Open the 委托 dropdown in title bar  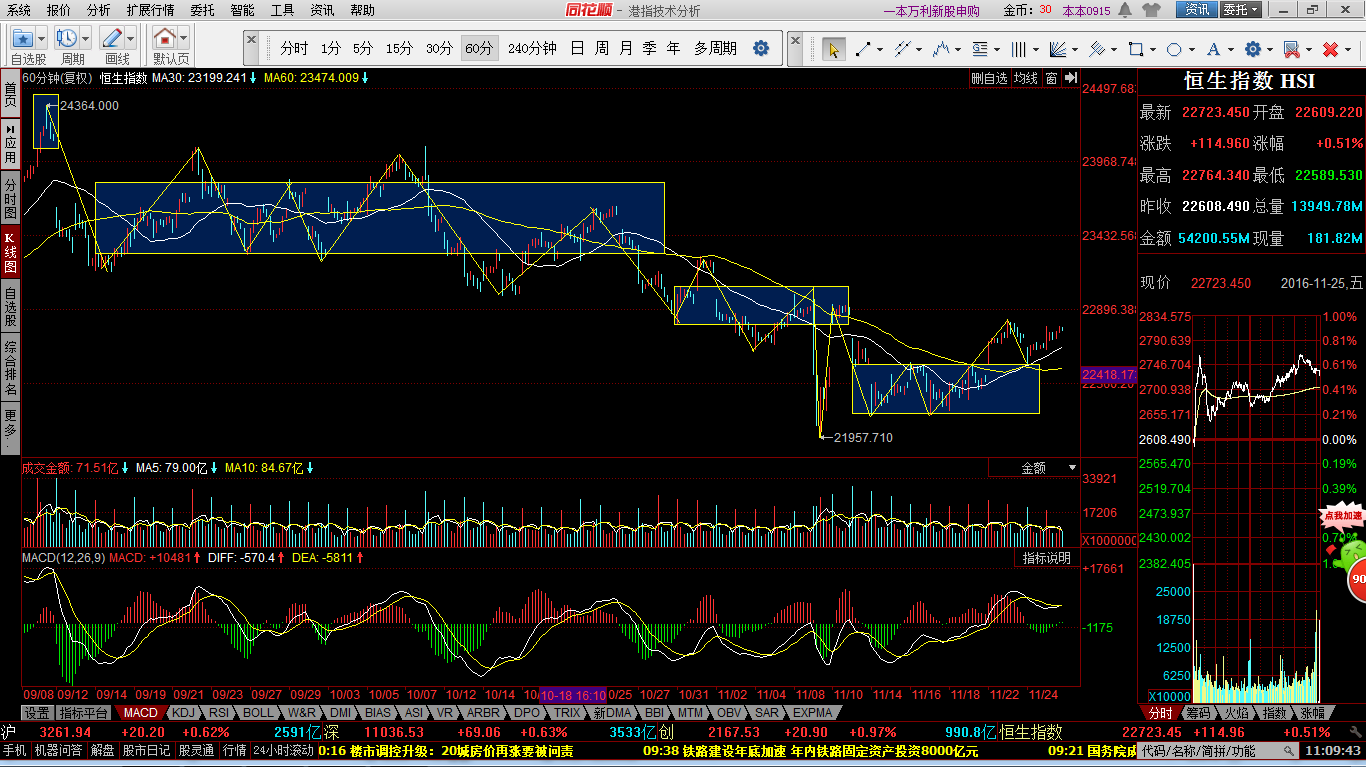point(1240,10)
